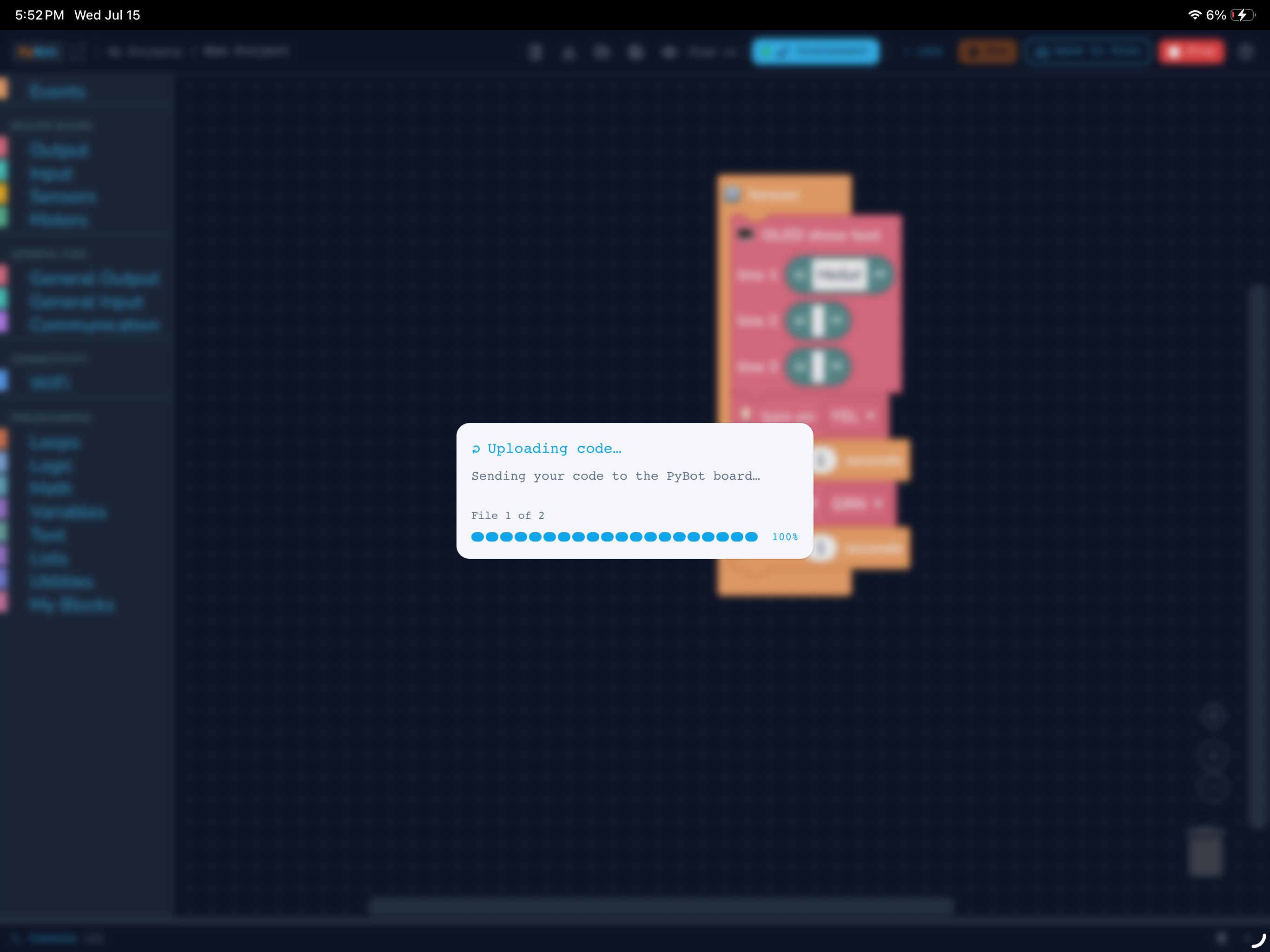Click the dotted upload progress bar
Viewport: 1270px width, 952px height.
(615, 537)
